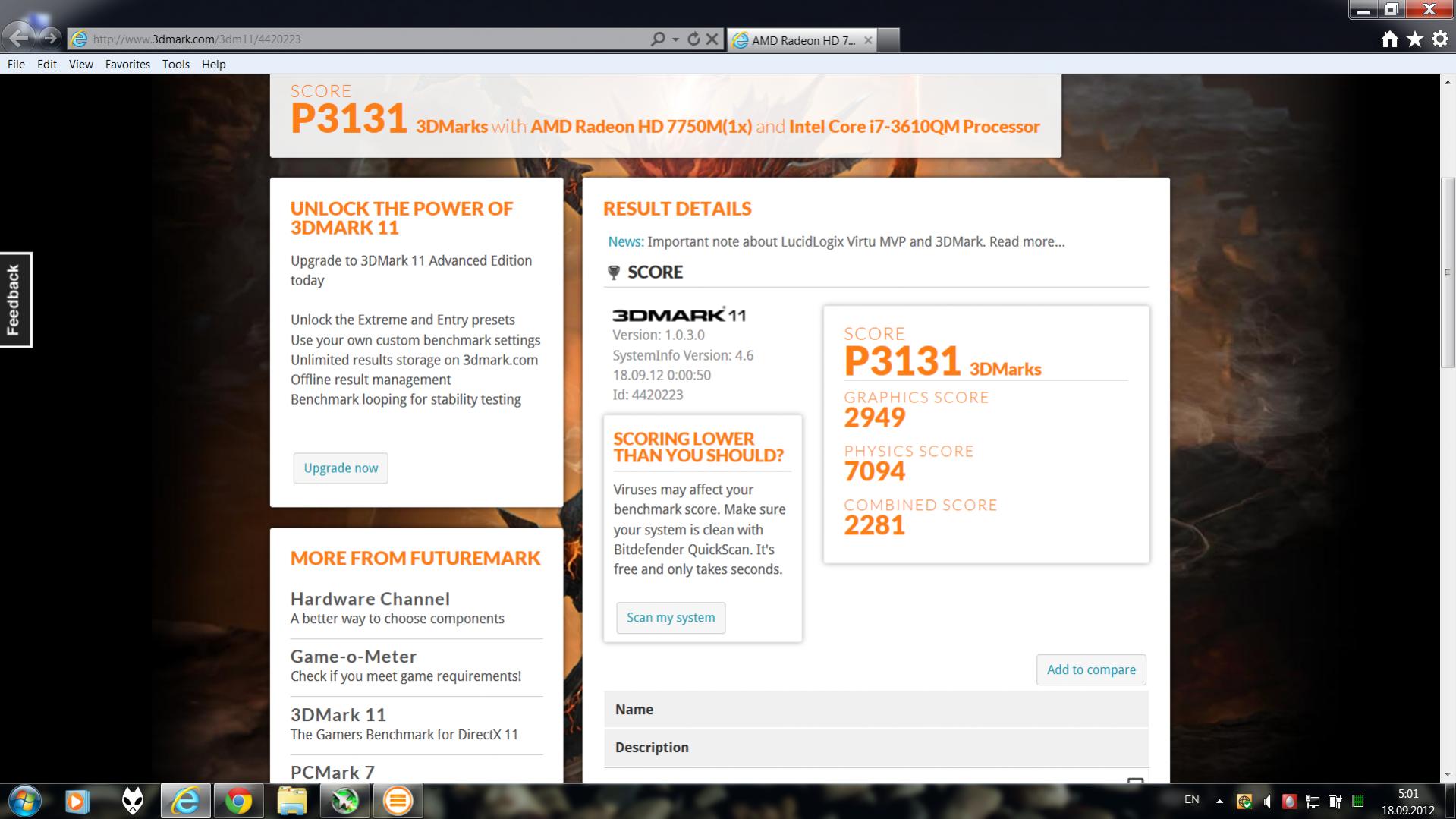Open foobar2000 from the taskbar
1456x819 pixels.
tap(133, 801)
